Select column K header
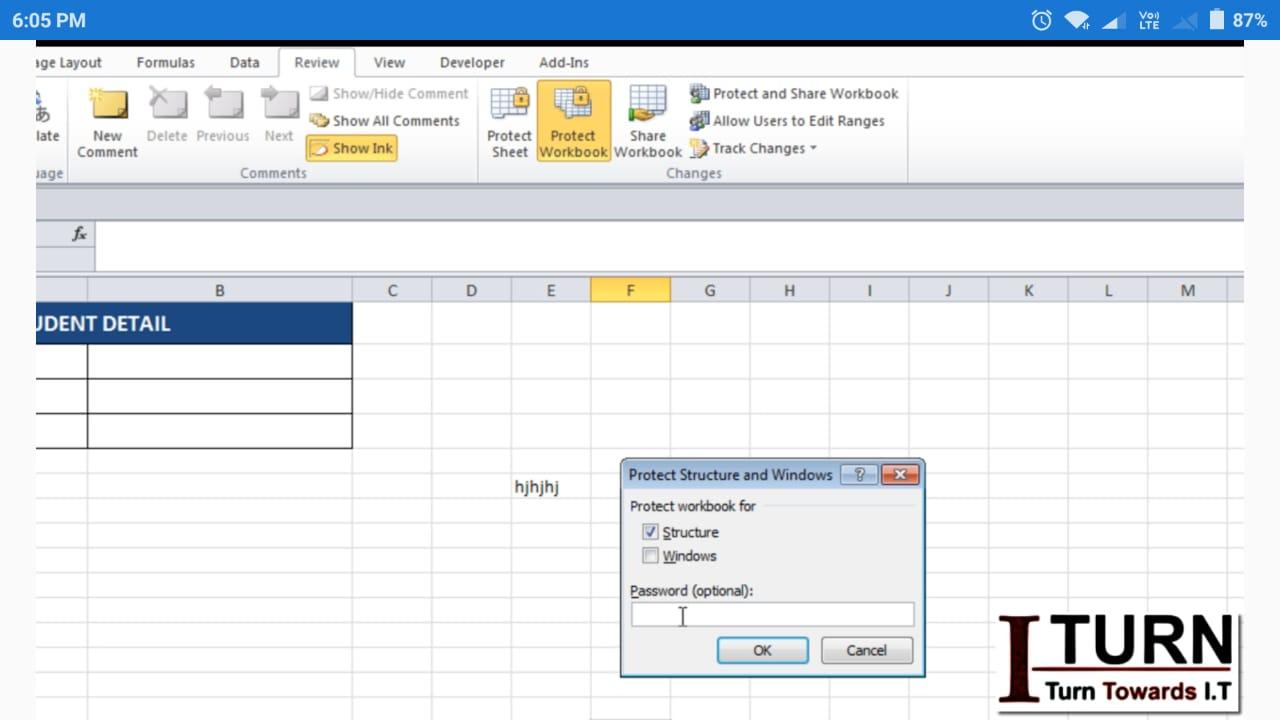Screen dimensions: 1280x720 tap(1028, 290)
